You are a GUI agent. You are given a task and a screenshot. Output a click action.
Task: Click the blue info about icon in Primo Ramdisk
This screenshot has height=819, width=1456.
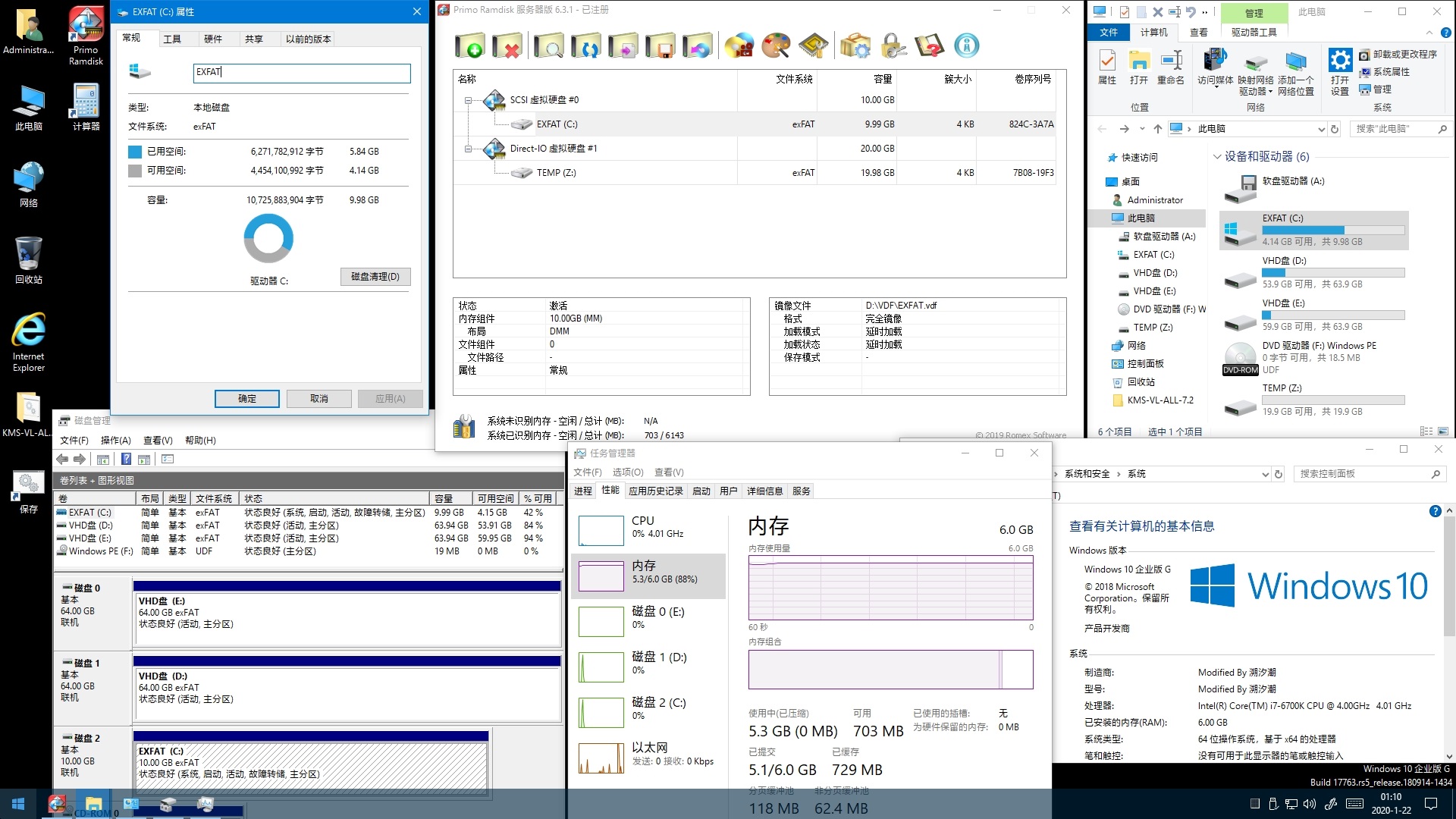[x=967, y=45]
